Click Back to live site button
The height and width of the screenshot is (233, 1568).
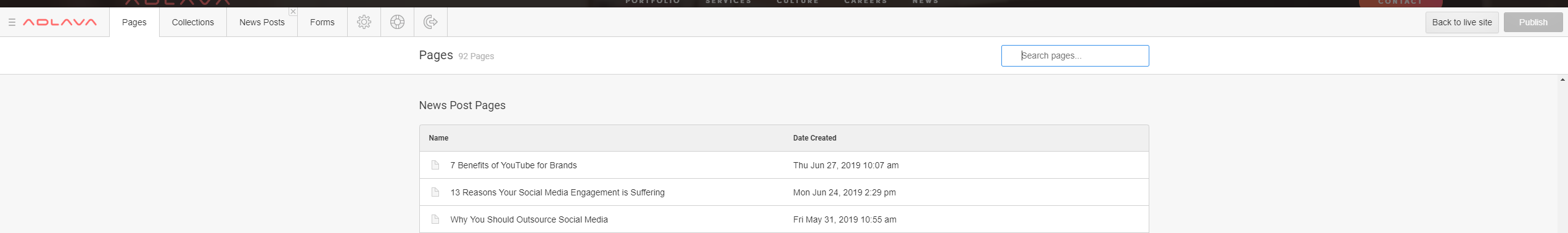click(1462, 22)
